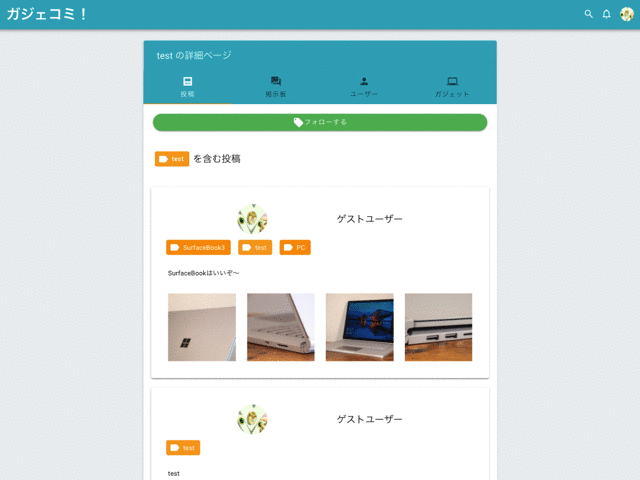Switch to the 掲示板 tab
The image size is (640, 480).
pos(276,87)
